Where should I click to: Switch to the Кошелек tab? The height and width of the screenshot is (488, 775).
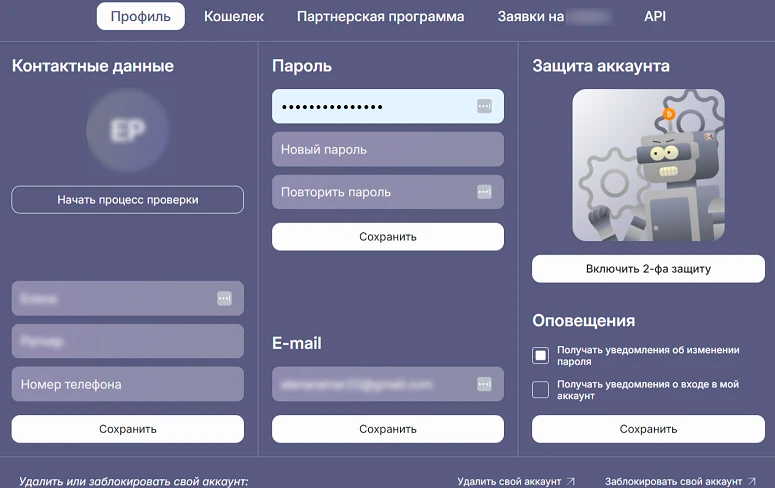point(234,16)
